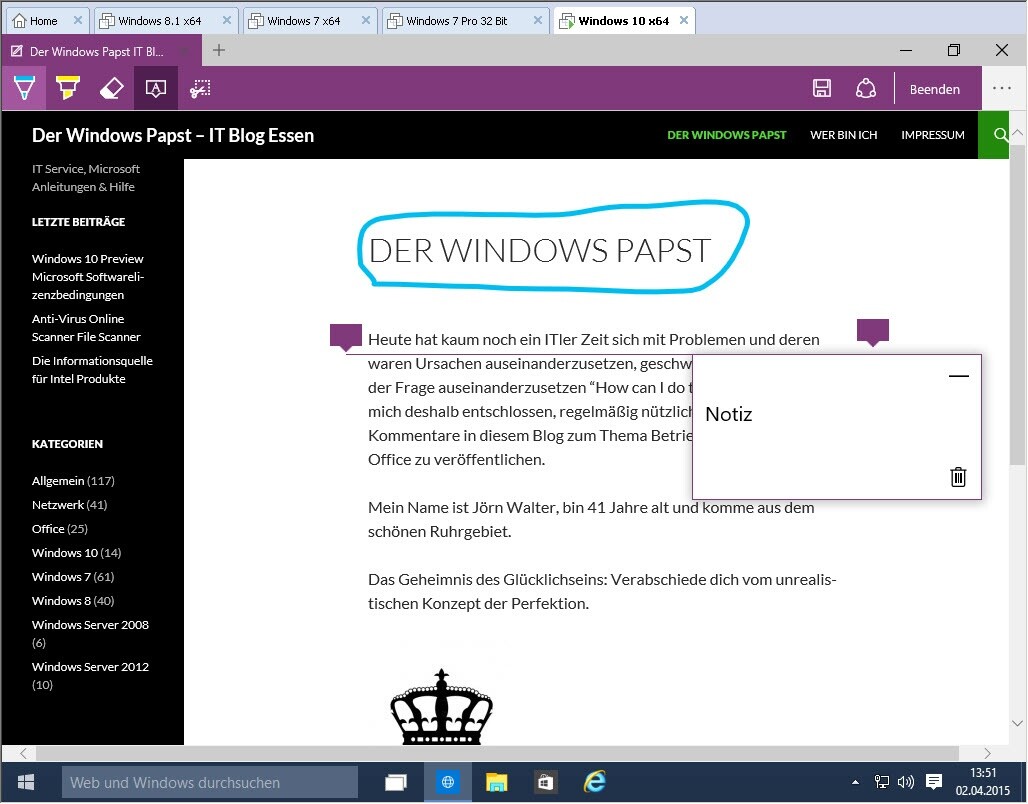Share the web note
Image resolution: width=1028 pixels, height=804 pixels.
click(866, 89)
